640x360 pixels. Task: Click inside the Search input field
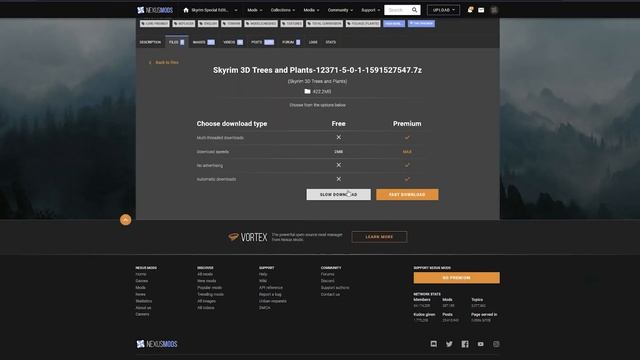tap(397, 10)
